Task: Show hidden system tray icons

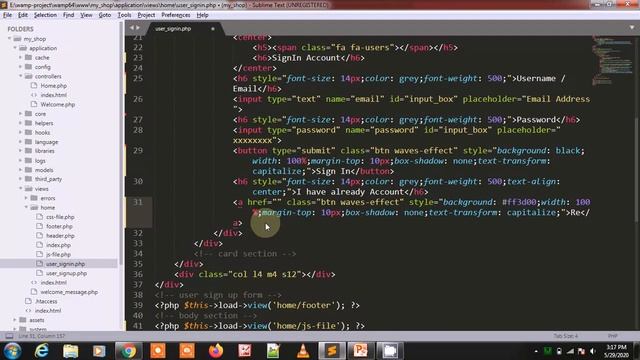Action: (536, 351)
